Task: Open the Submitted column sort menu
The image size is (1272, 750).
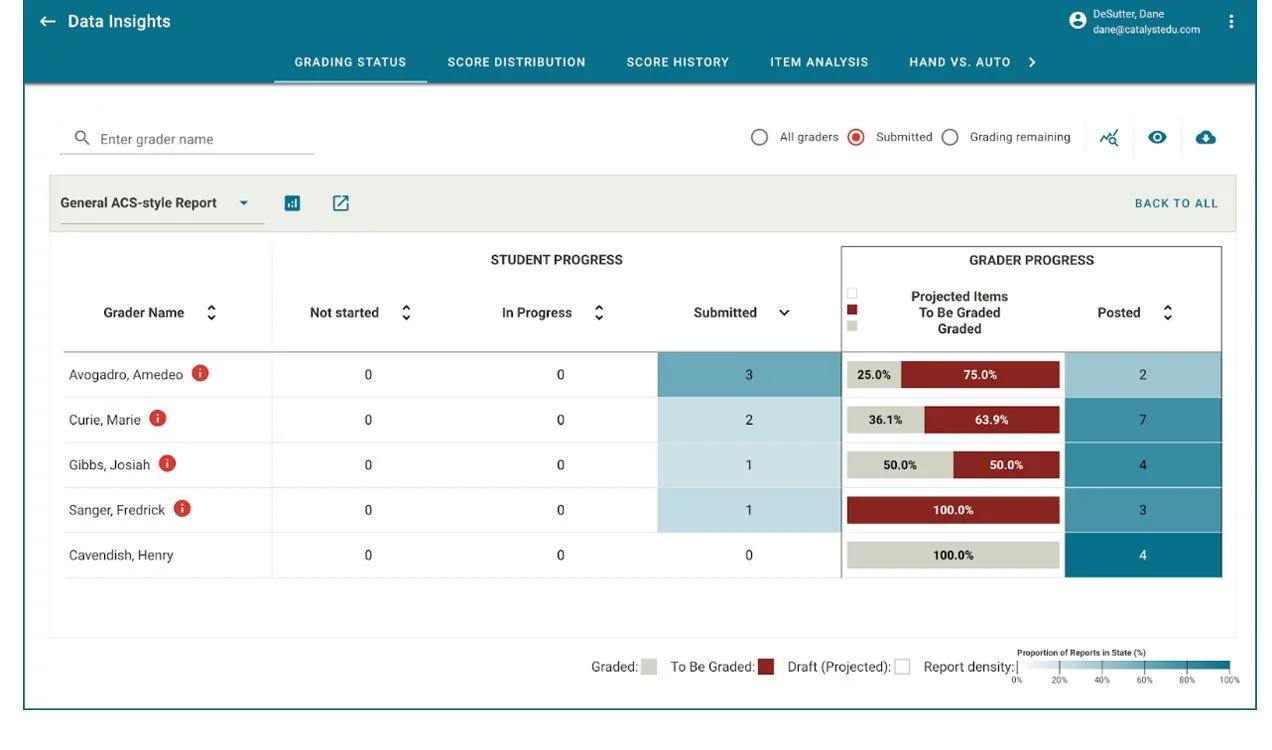Action: pyautogui.click(x=784, y=312)
